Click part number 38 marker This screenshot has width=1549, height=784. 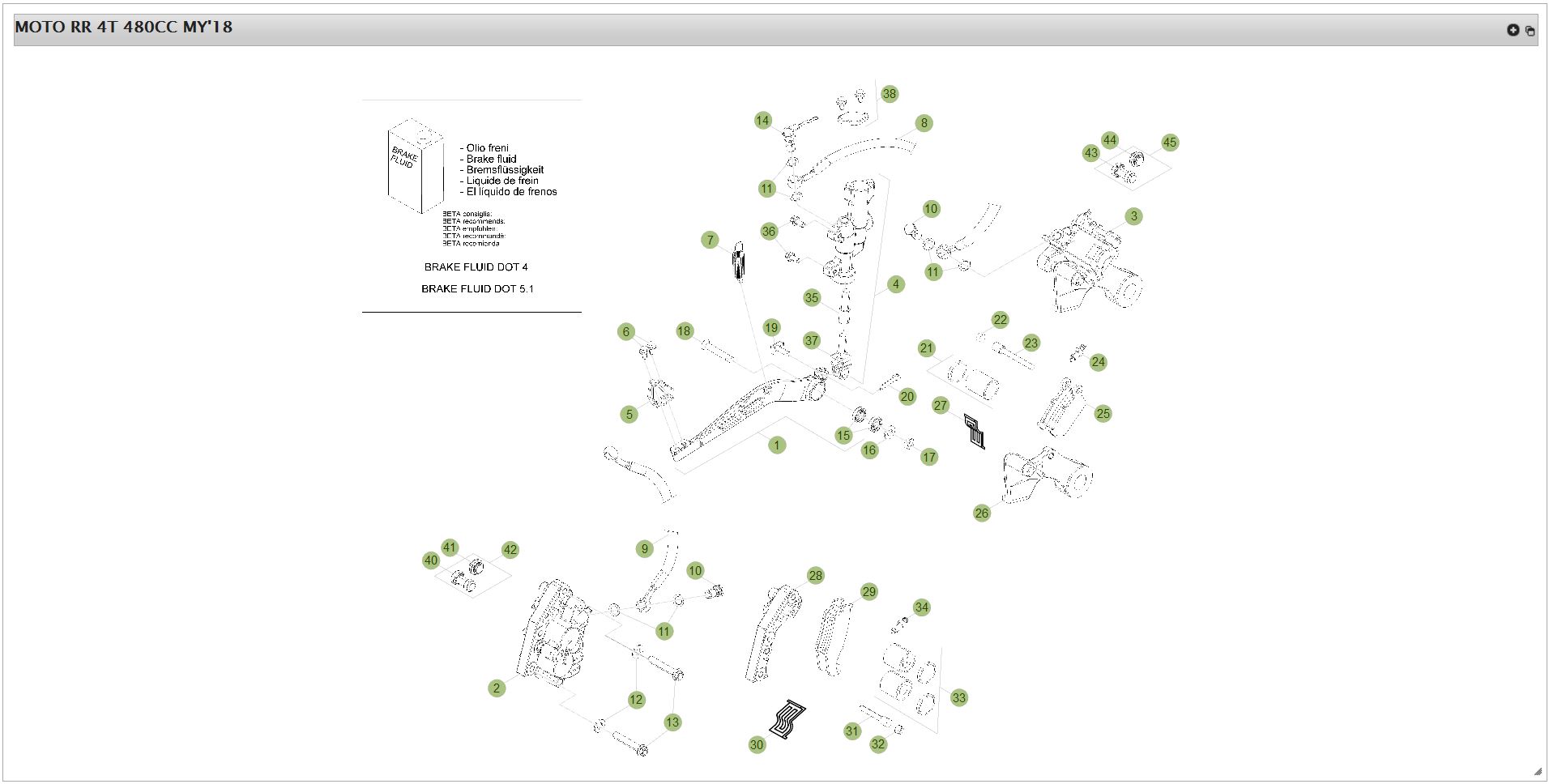(x=890, y=94)
